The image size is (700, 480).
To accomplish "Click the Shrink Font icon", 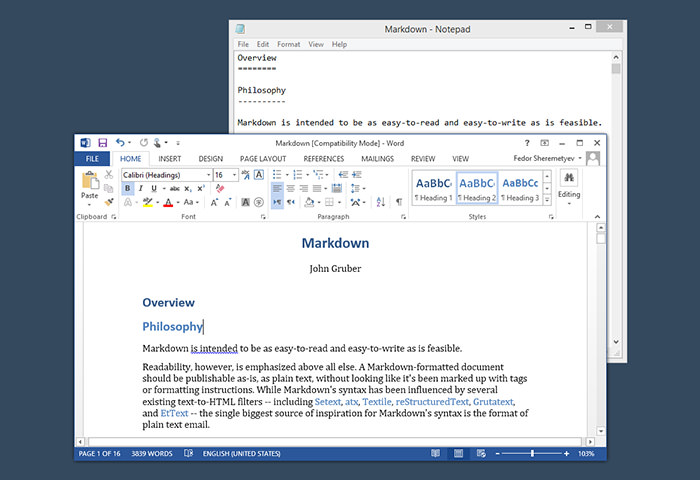I will [x=228, y=203].
